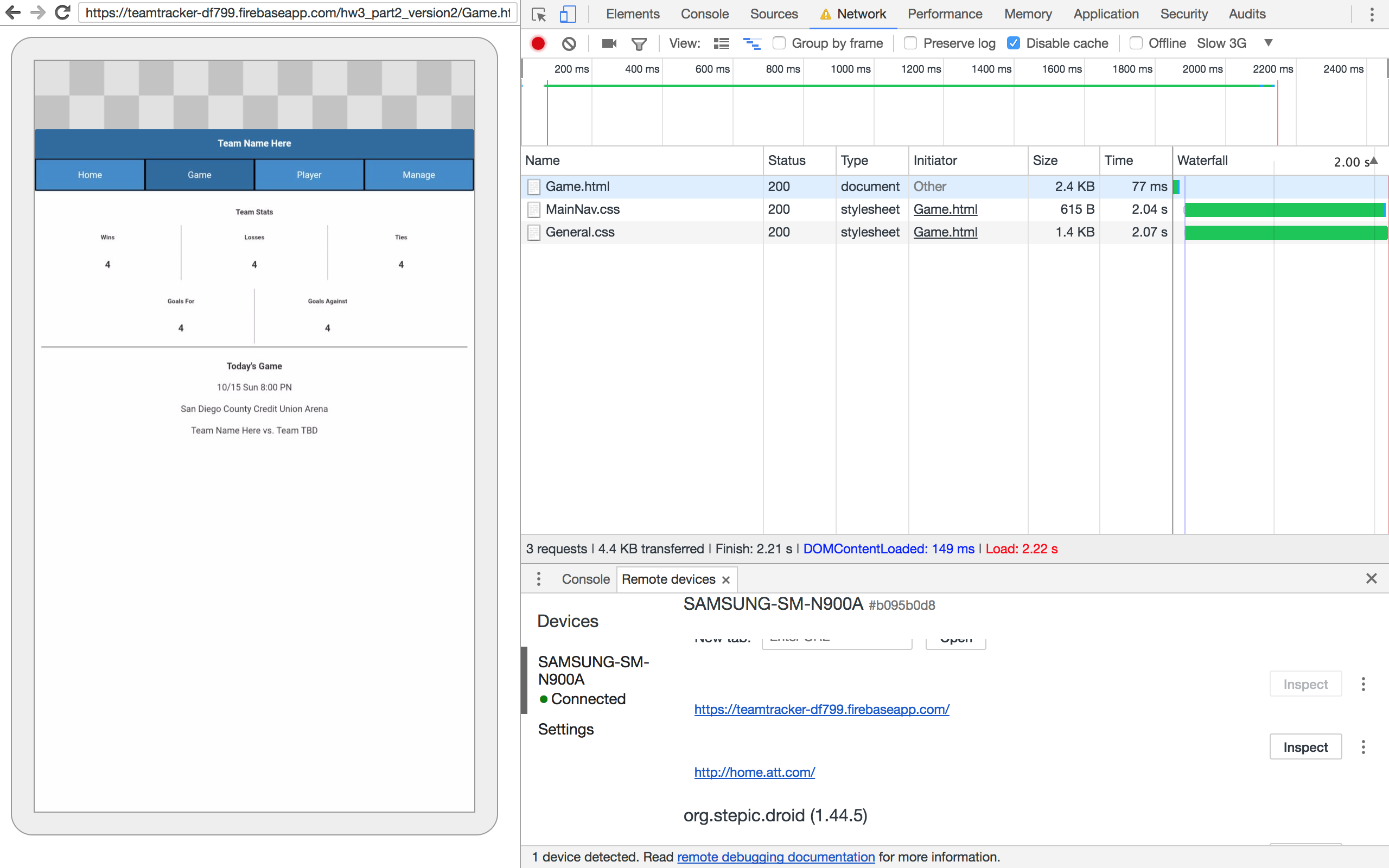Sort requests by the Status column

pyautogui.click(x=800, y=161)
